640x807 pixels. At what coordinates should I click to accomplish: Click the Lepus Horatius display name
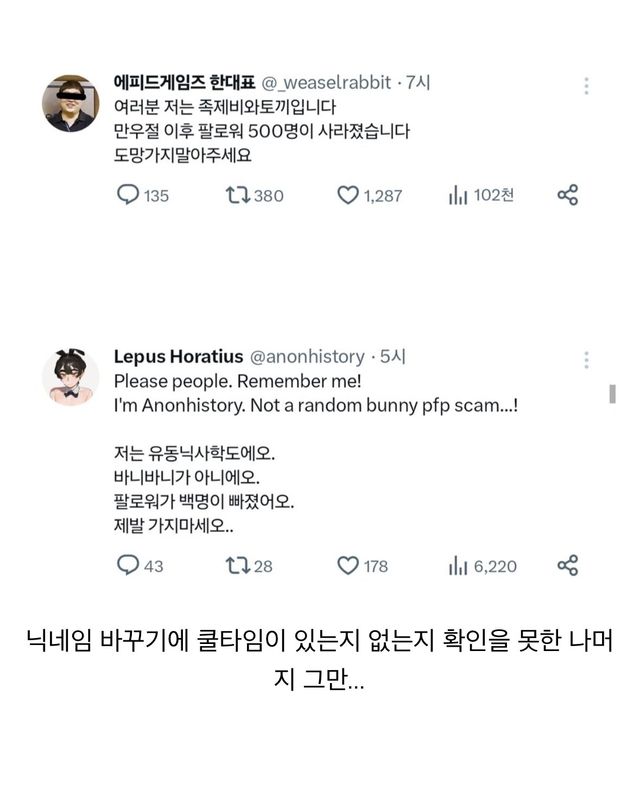coord(176,356)
